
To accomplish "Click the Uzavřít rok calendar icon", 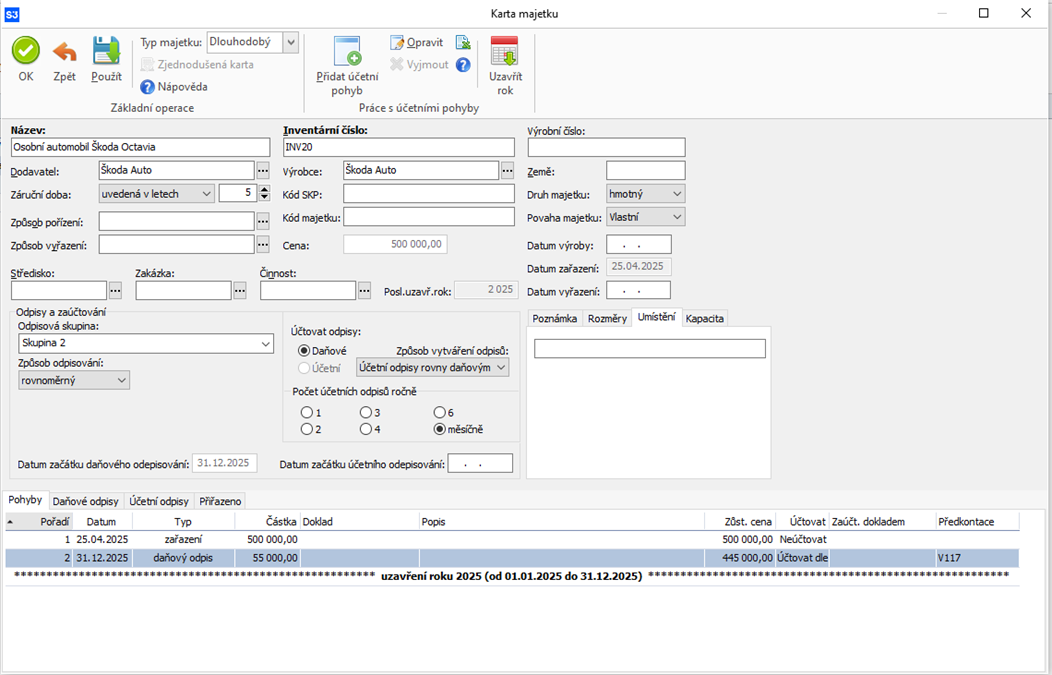I will tap(505, 52).
